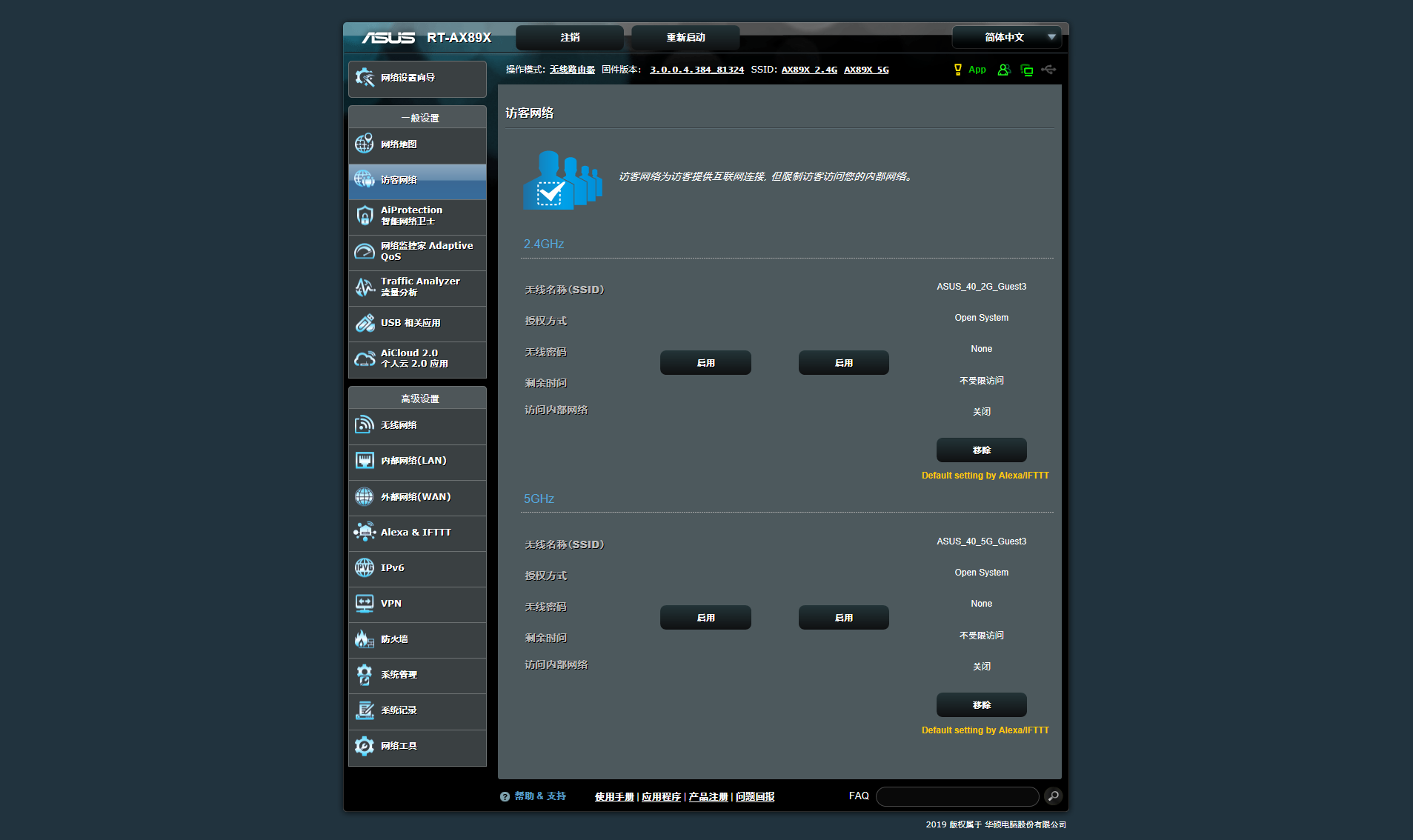This screenshot has height=840, width=1413.
Task: Enable the second 5GHz guest network slot
Action: point(844,618)
